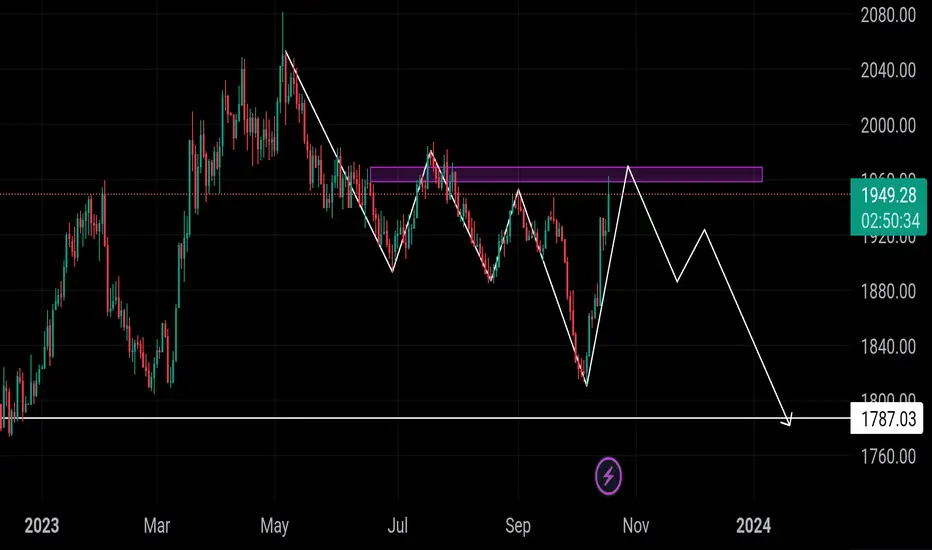Screen dimensions: 932x550
Task: Click the 1760.00 price axis label
Action: [888, 457]
